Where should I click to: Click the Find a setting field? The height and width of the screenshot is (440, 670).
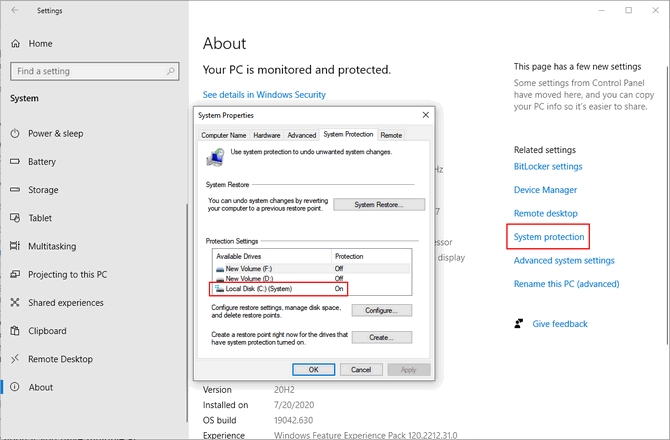tap(94, 71)
